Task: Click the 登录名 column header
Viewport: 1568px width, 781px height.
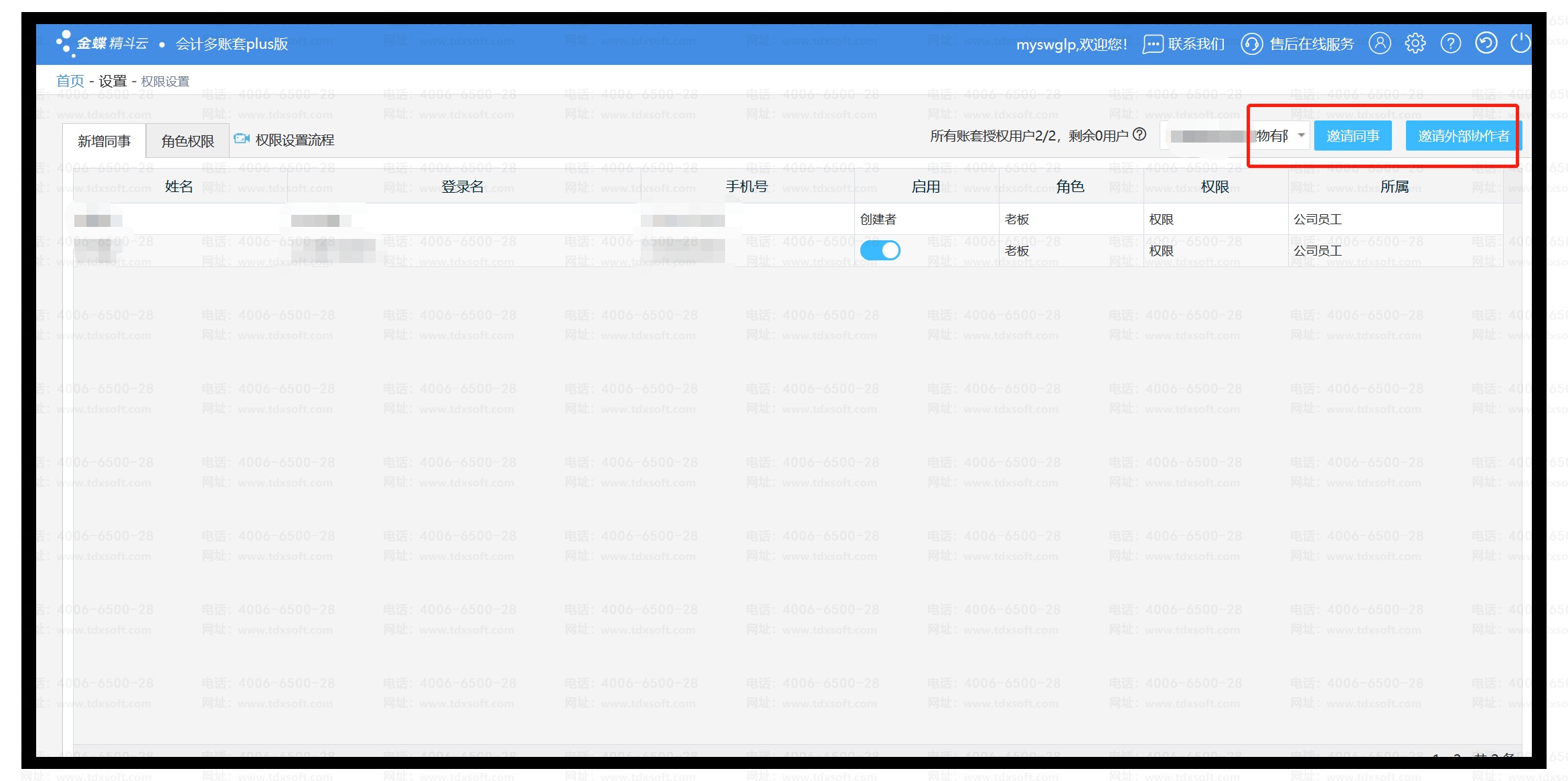Action: tap(462, 187)
